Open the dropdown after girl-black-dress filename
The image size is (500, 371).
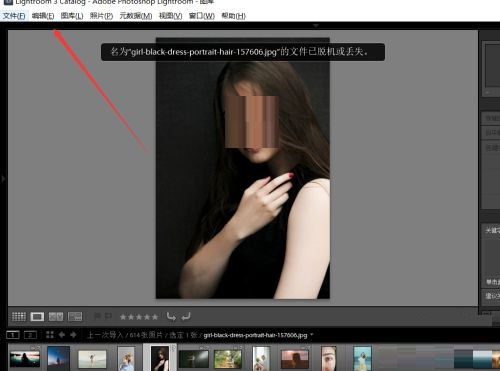tap(312, 334)
